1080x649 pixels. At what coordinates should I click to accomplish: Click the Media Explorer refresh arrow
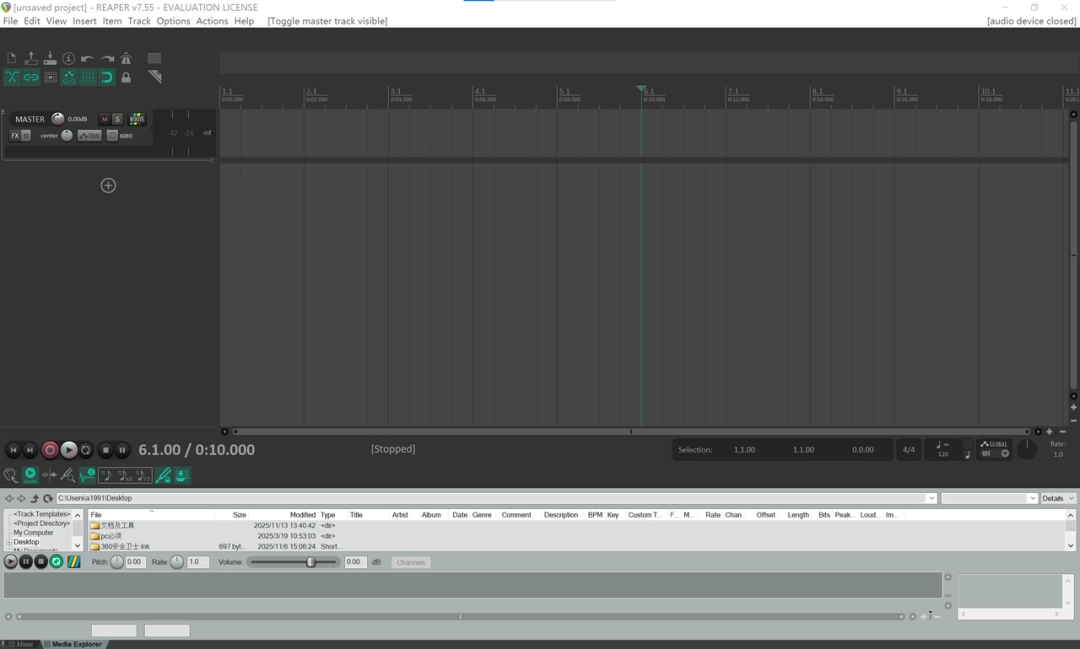47,498
